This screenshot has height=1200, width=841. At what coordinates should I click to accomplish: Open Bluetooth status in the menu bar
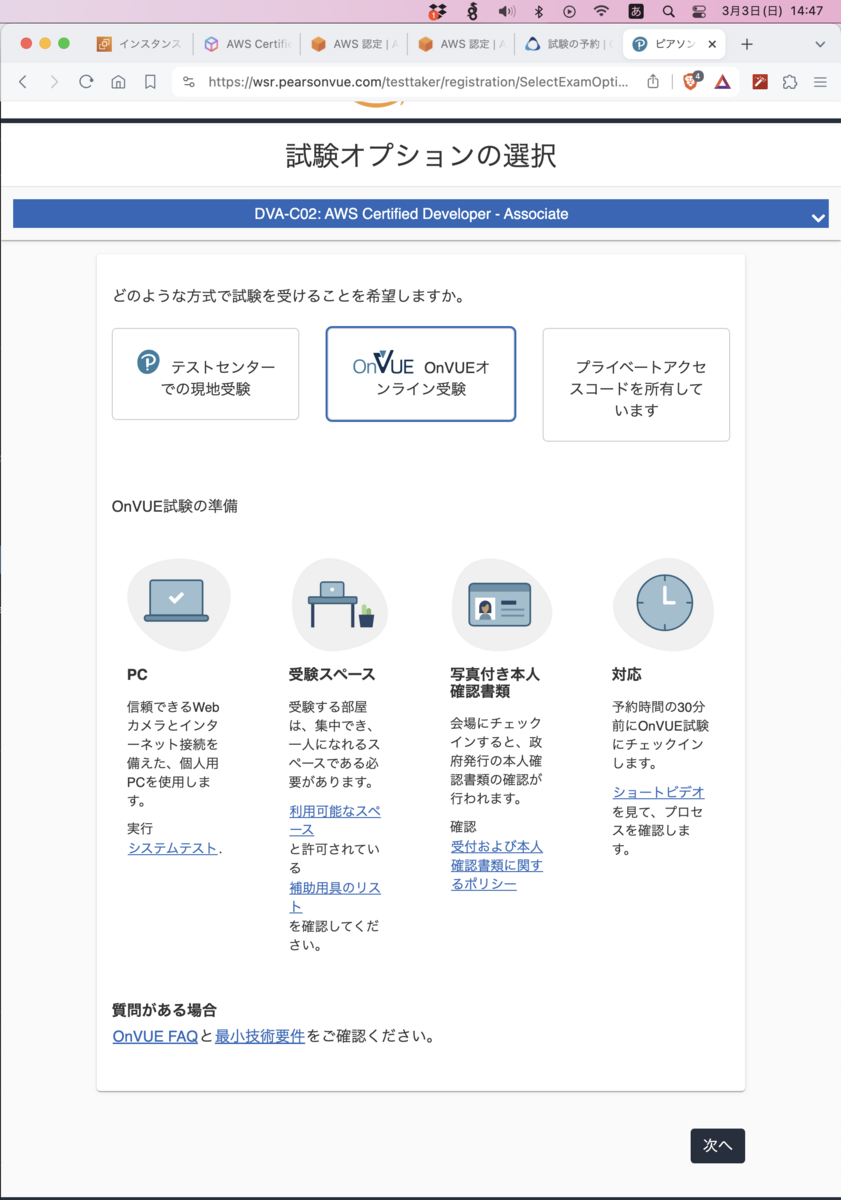(538, 11)
